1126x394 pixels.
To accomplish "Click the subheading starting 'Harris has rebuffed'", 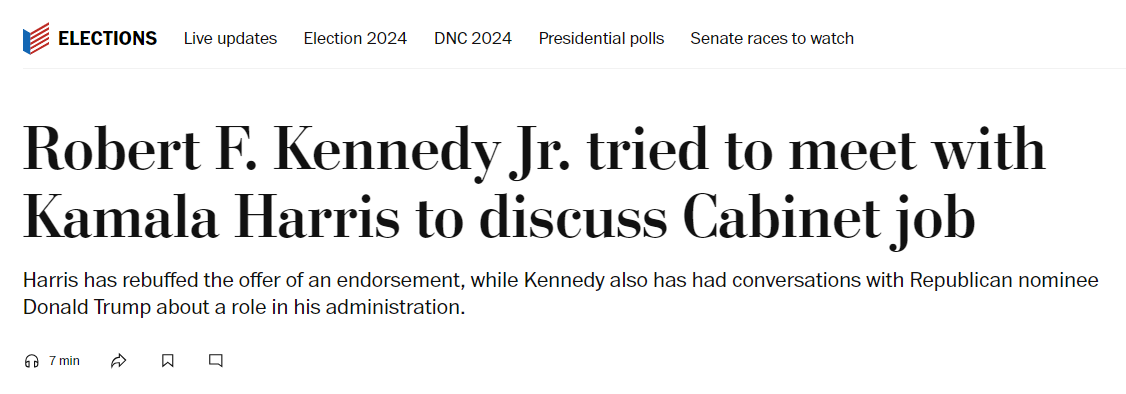I will click(x=561, y=280).
